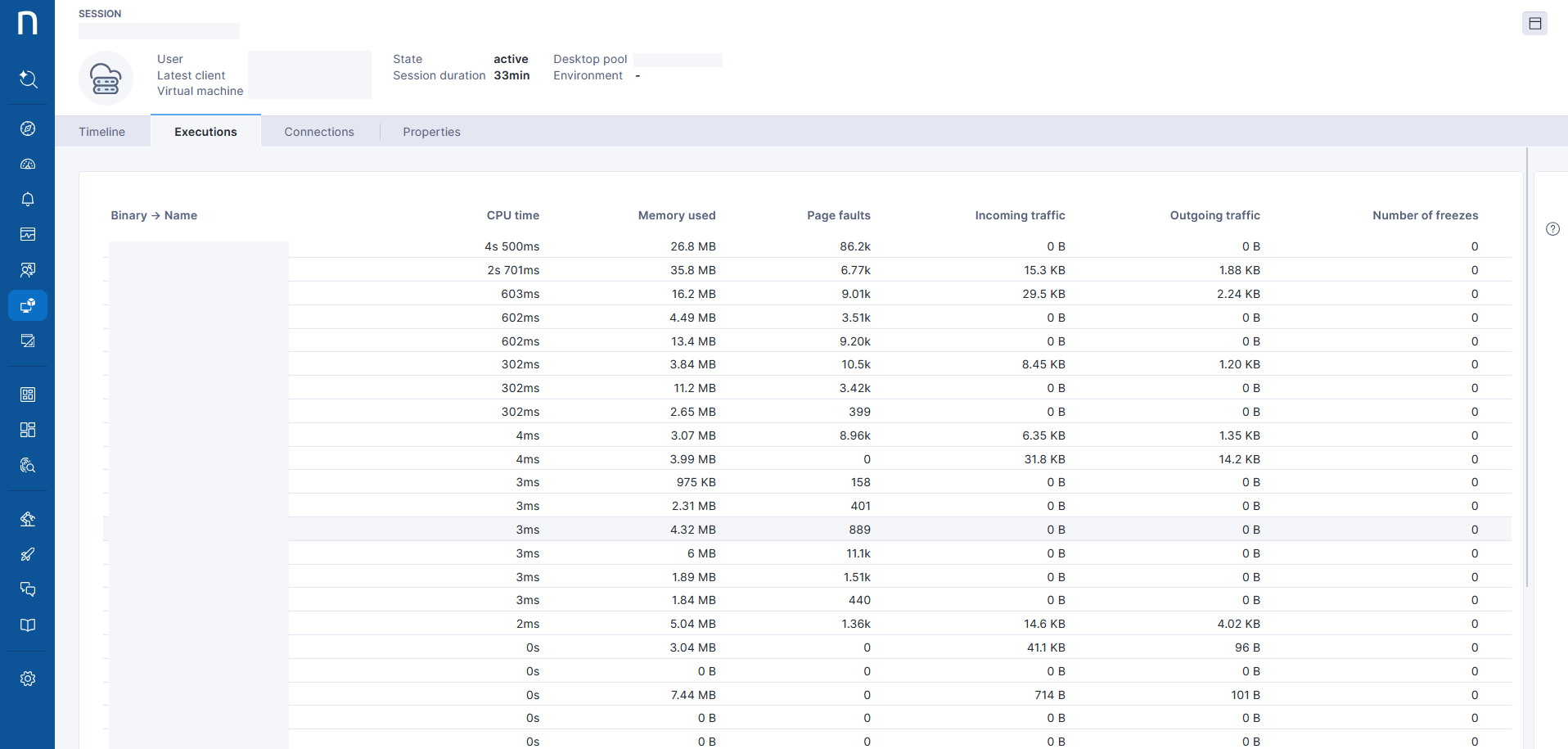1568x749 pixels.
Task: Switch to the Timeline tab
Action: pos(102,132)
